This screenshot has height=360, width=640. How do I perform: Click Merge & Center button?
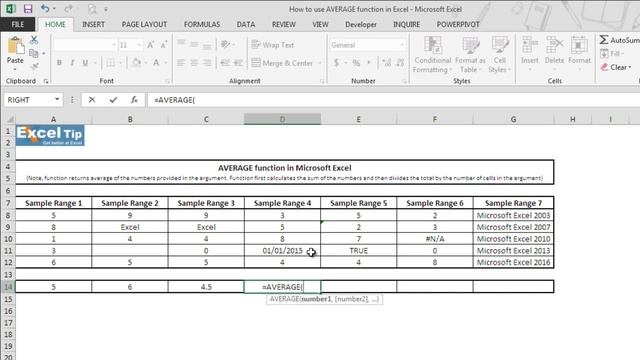(282, 63)
